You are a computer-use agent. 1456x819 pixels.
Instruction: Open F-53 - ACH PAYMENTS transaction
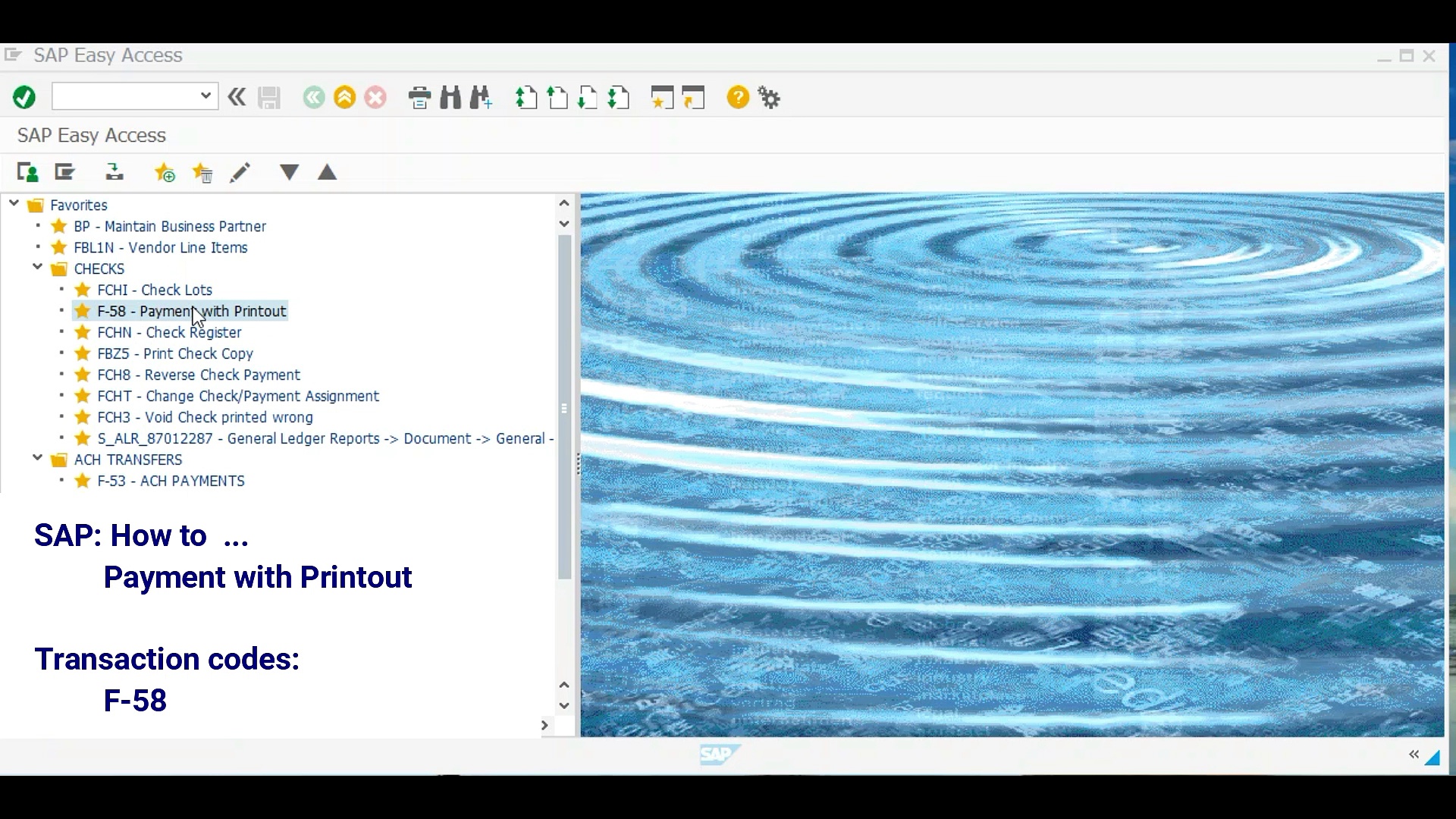(x=171, y=481)
